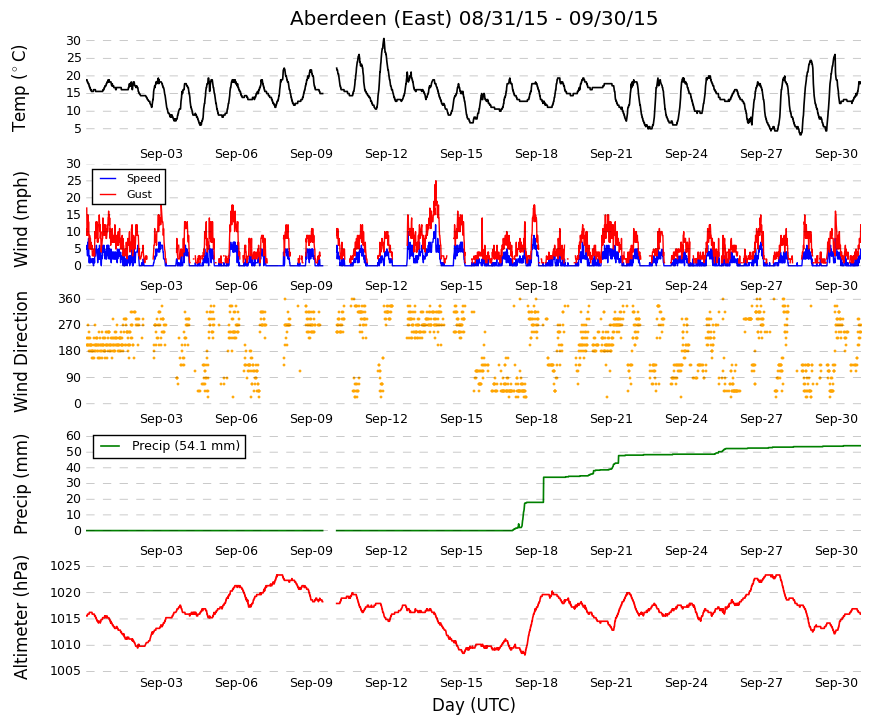Click the chart title Aberdeen (East)
Viewport: 871px width, 725px height.
click(371, 18)
